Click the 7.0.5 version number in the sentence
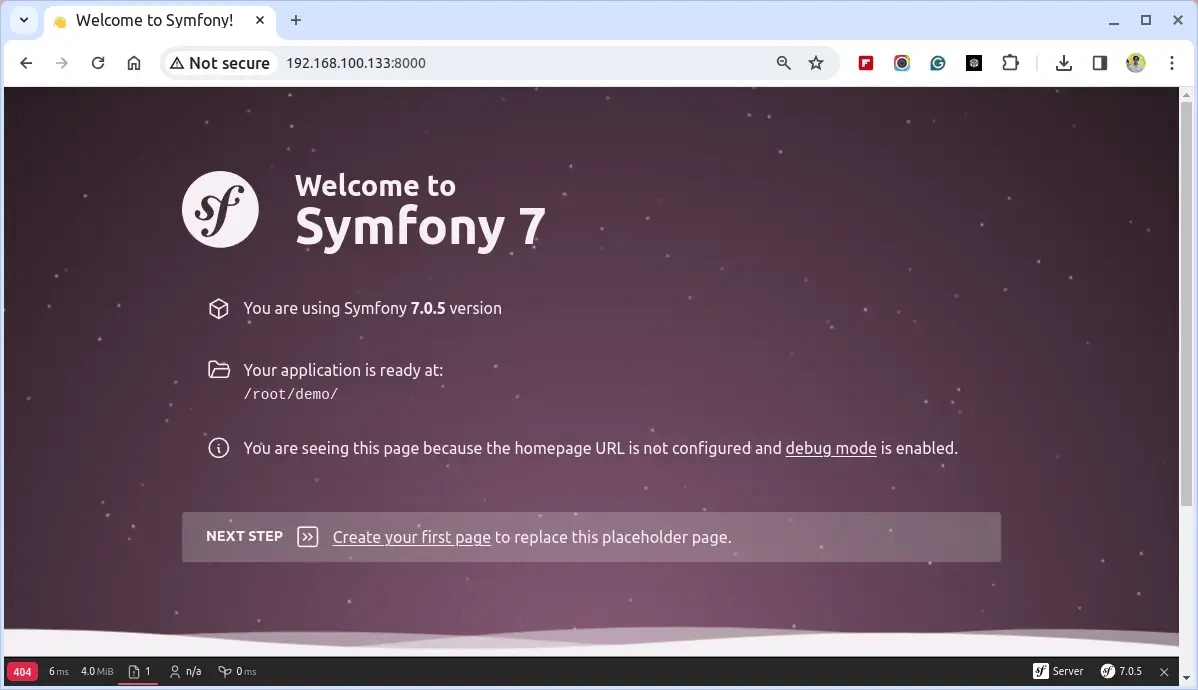The width and height of the screenshot is (1198, 690). [x=428, y=308]
